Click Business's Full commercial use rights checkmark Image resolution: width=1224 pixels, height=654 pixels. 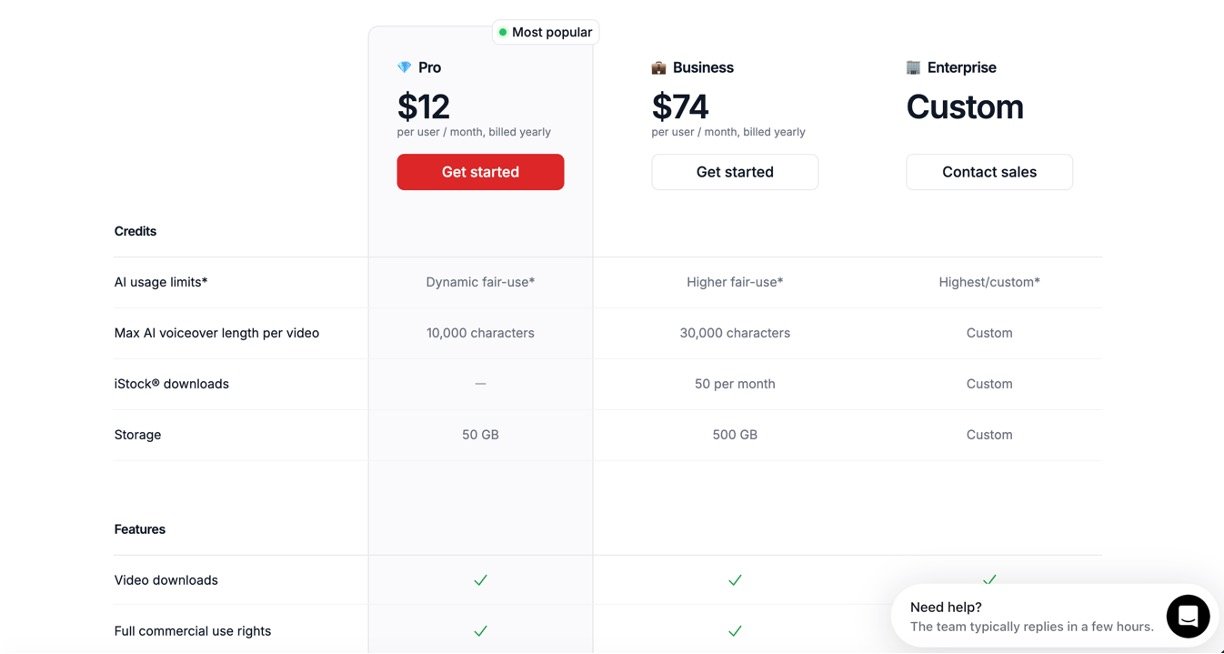coord(735,631)
